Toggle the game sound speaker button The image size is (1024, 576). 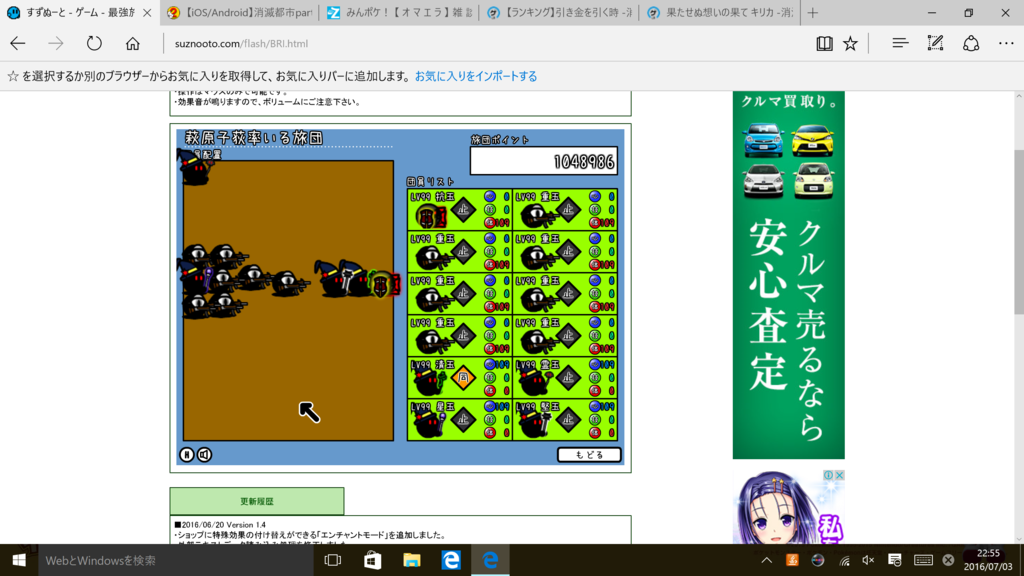[x=204, y=455]
